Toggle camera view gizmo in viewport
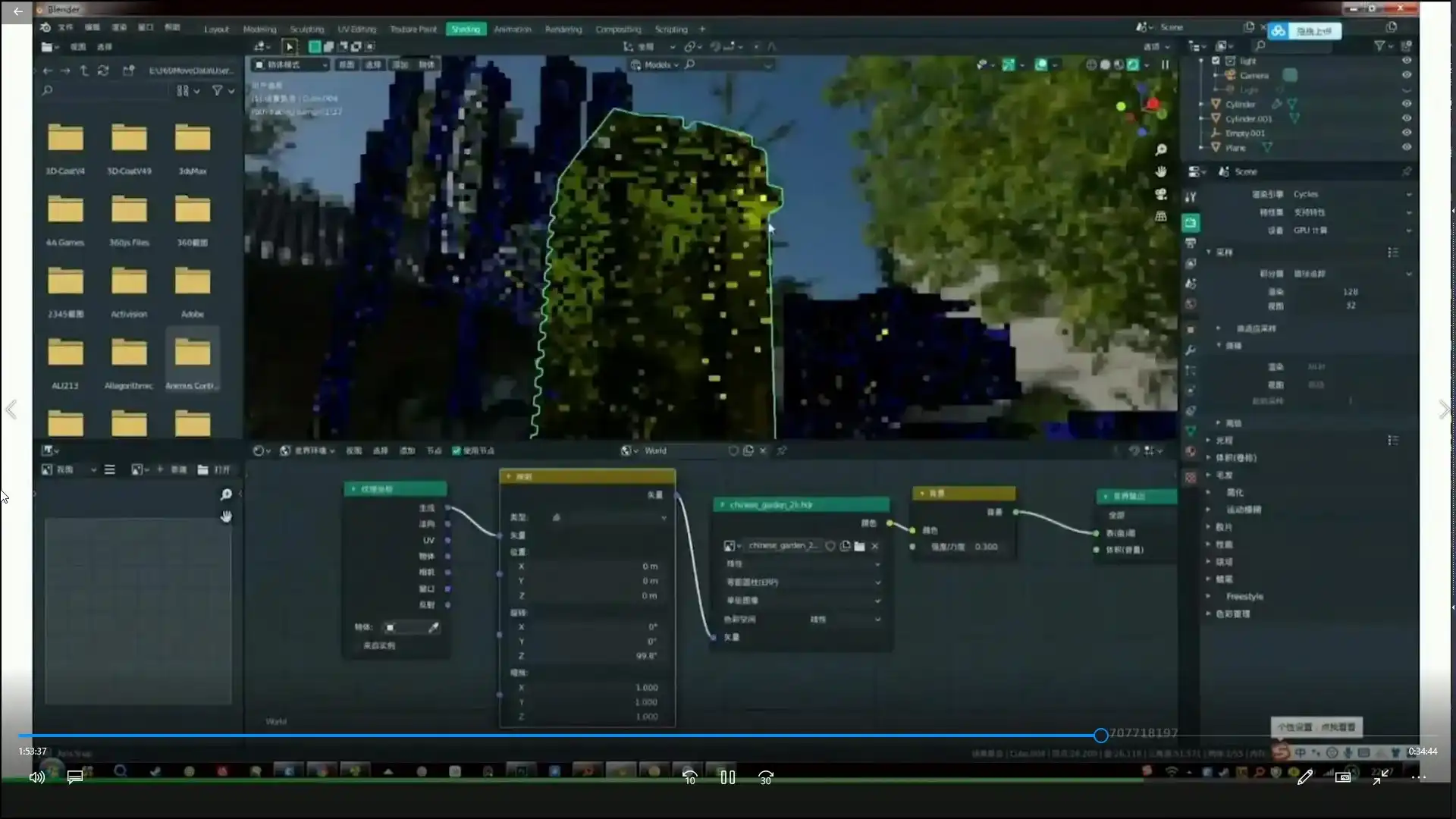 click(1160, 195)
